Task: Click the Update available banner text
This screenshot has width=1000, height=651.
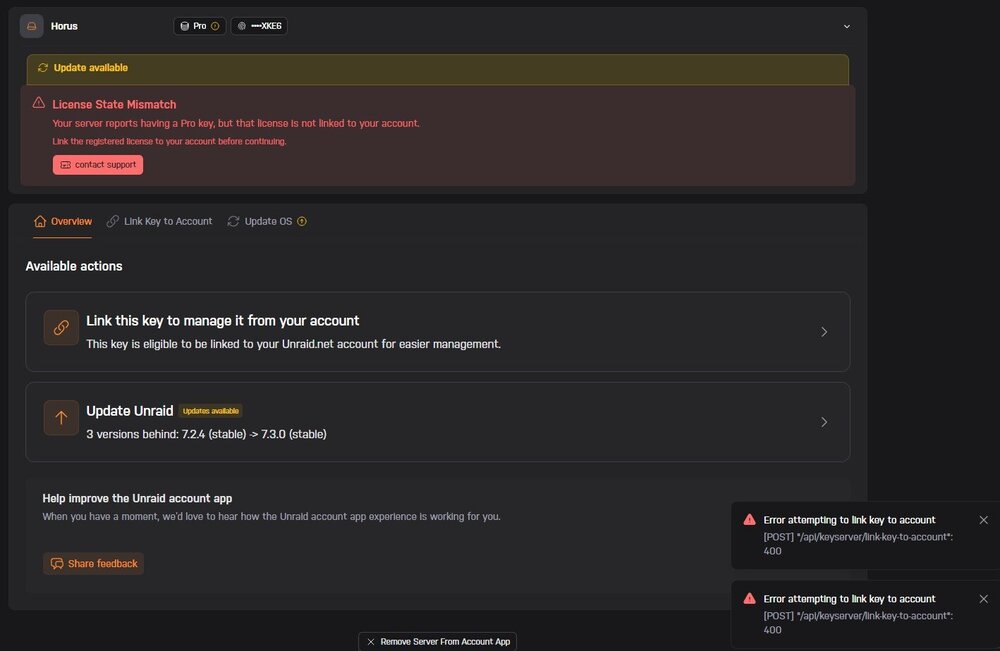Action: (x=91, y=68)
